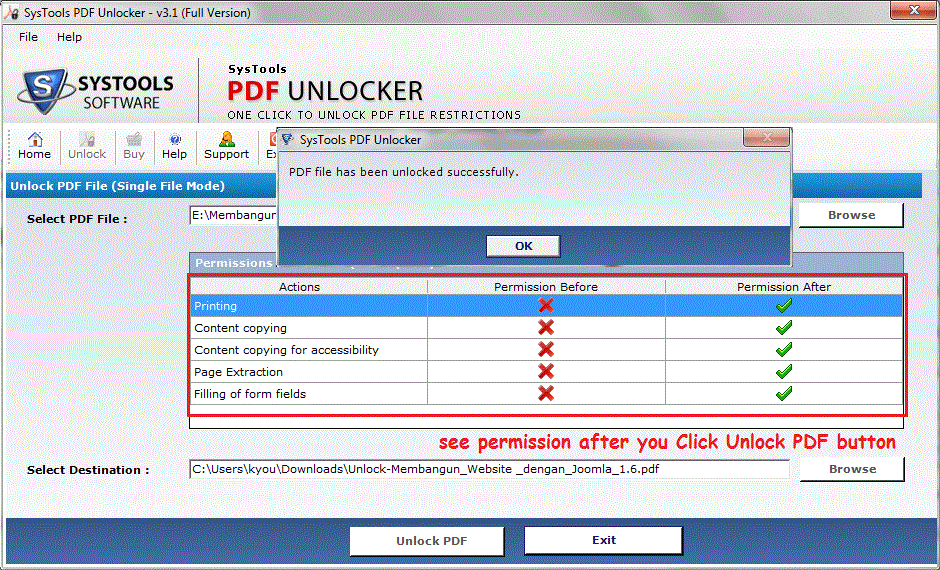
Task: Click the Select PDF File path field
Action: 234,215
